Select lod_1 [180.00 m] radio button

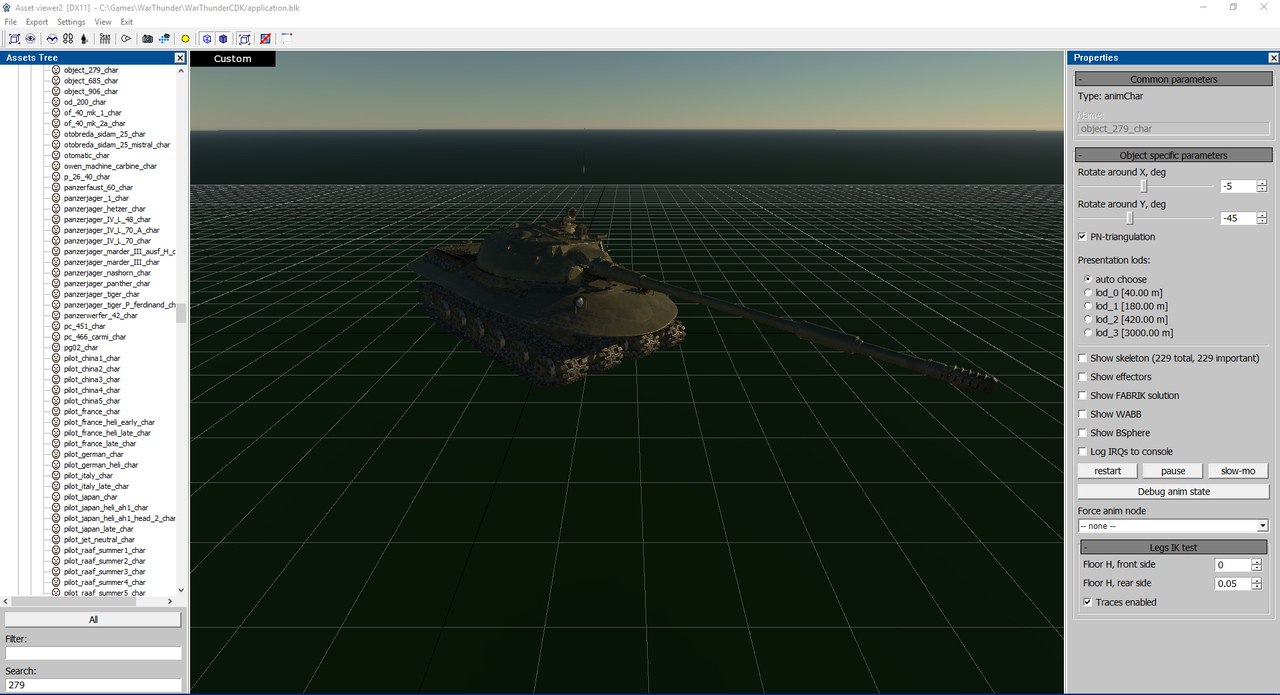(x=1087, y=306)
